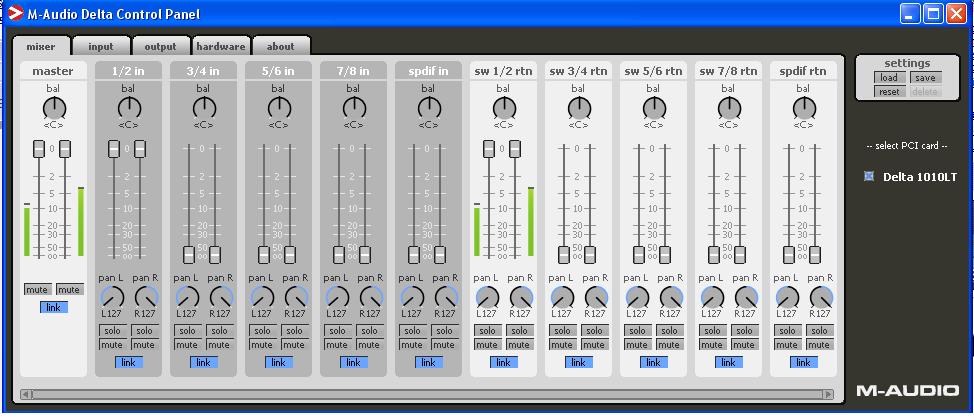Mute the master right channel
This screenshot has height=417, width=974.
(x=70, y=290)
